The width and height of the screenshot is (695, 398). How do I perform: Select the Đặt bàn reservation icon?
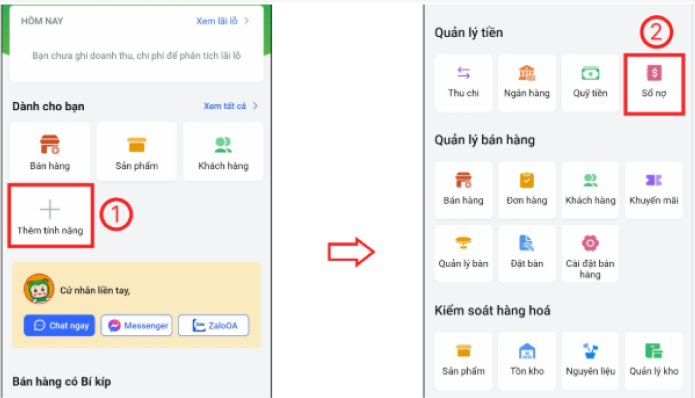527,254
